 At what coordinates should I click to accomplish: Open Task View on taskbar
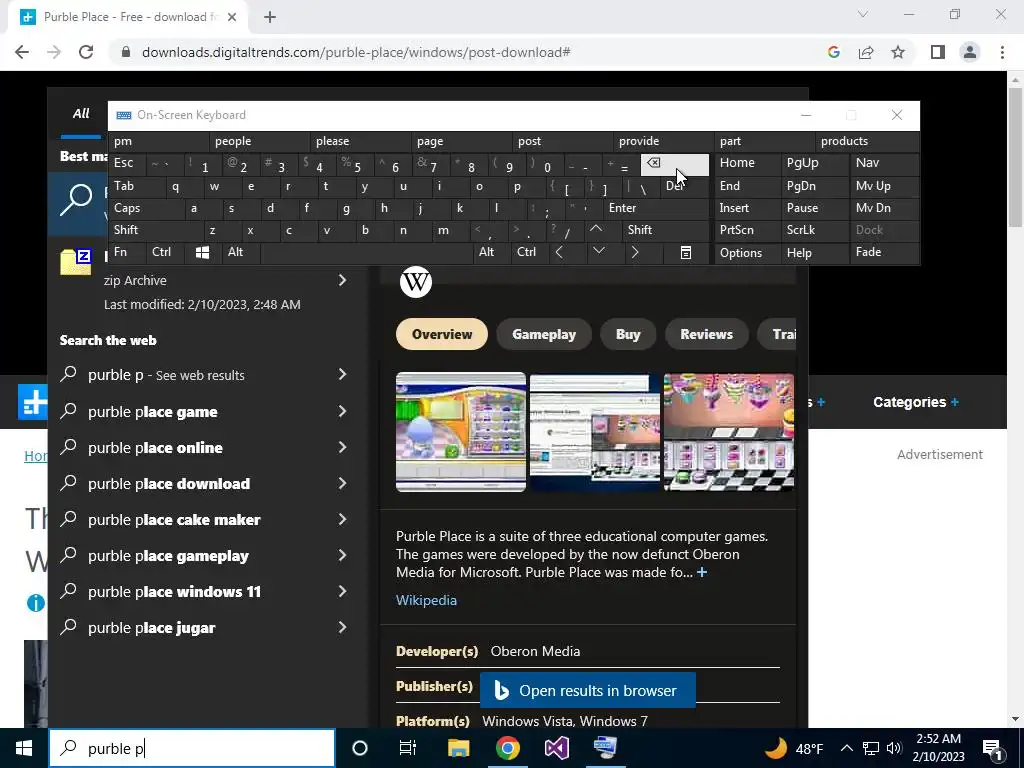[x=408, y=748]
